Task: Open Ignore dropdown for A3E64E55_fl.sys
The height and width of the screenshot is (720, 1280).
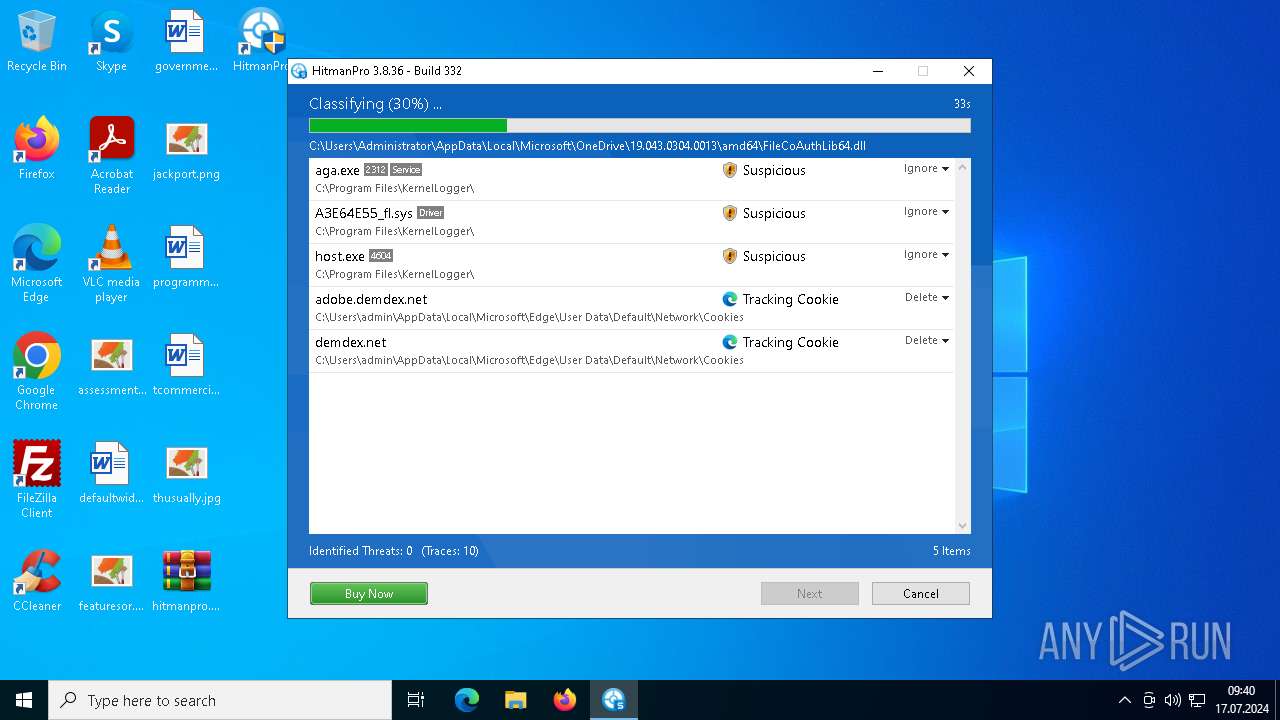Action: coord(926,212)
